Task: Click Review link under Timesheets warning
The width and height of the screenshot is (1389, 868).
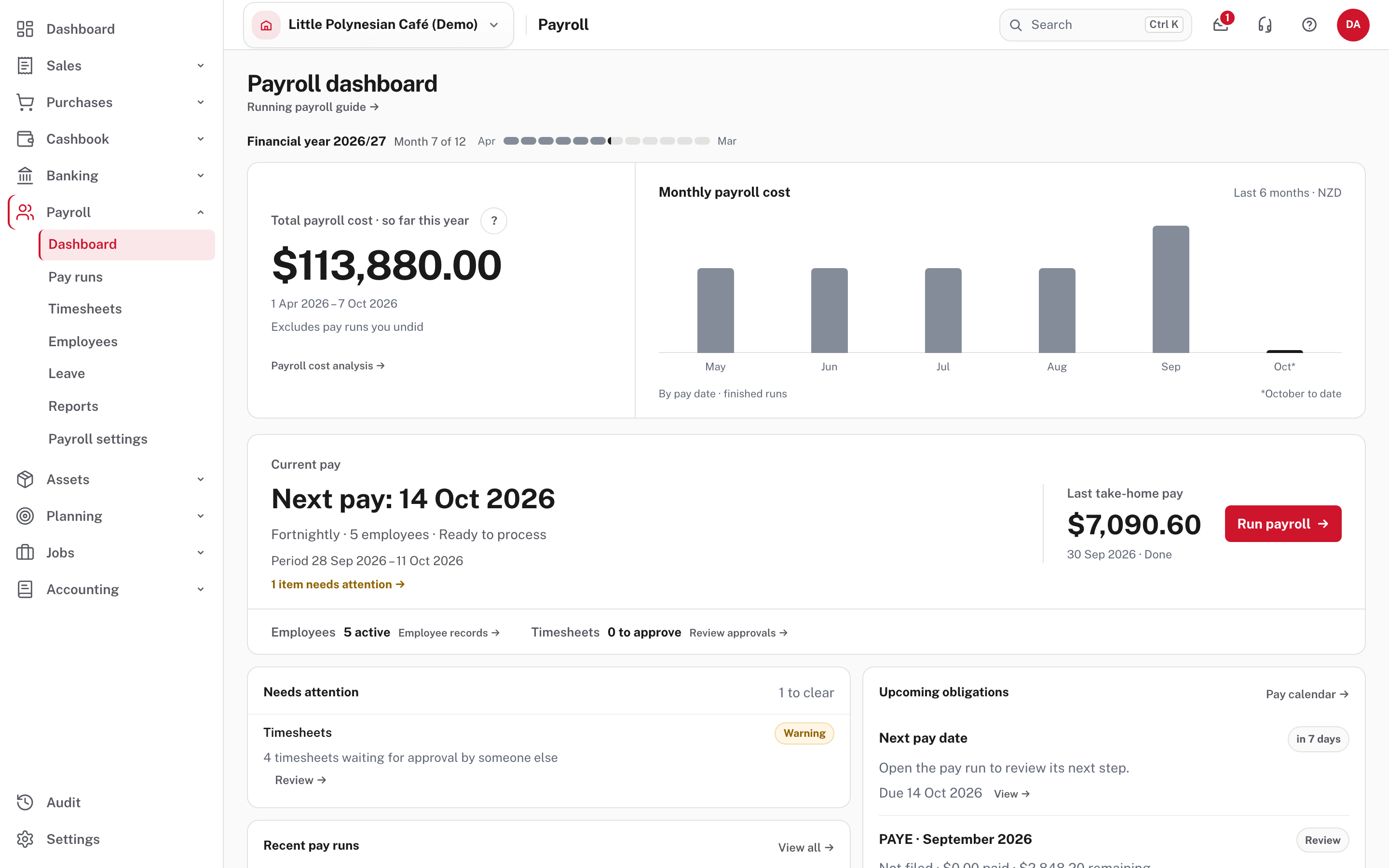Action: (300, 780)
